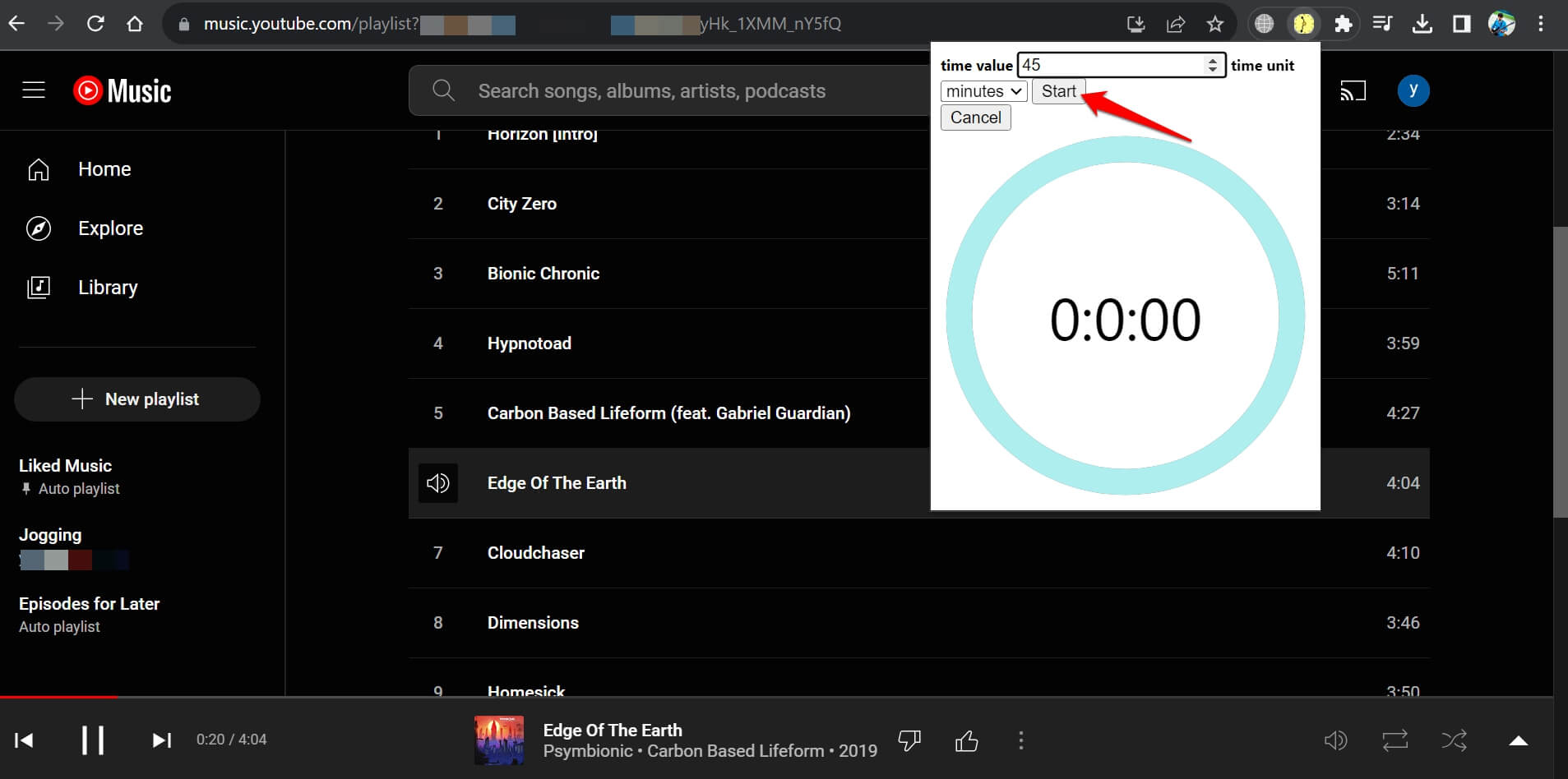The width and height of the screenshot is (1568, 779).
Task: Toggle repeat mode
Action: (1395, 740)
